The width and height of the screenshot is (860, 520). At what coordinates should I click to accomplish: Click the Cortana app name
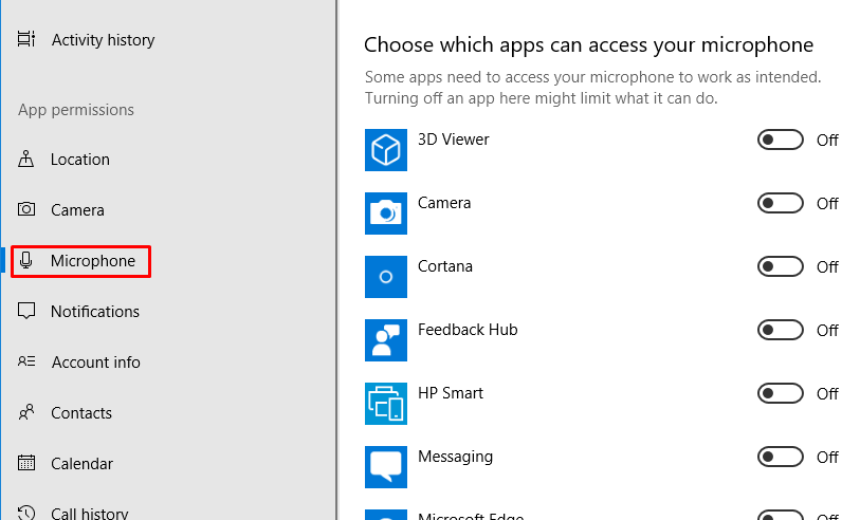pos(445,266)
